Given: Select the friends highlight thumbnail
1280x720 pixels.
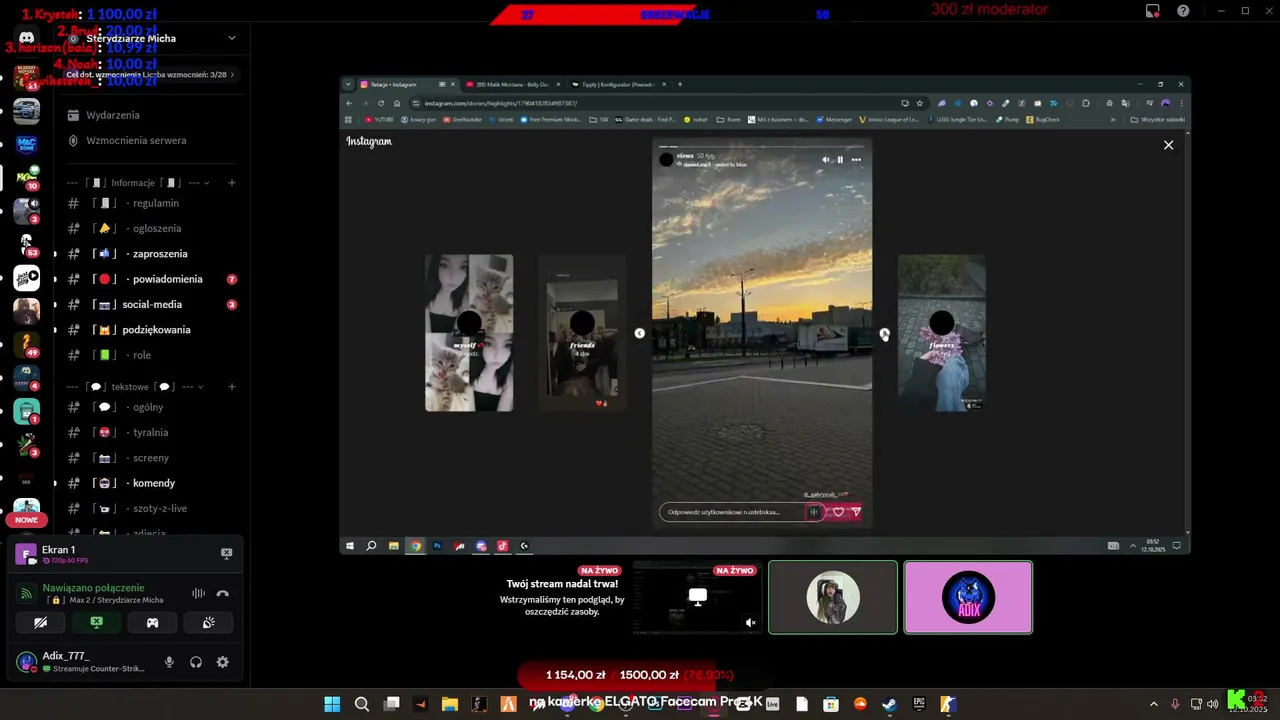Looking at the screenshot, I should [x=582, y=332].
